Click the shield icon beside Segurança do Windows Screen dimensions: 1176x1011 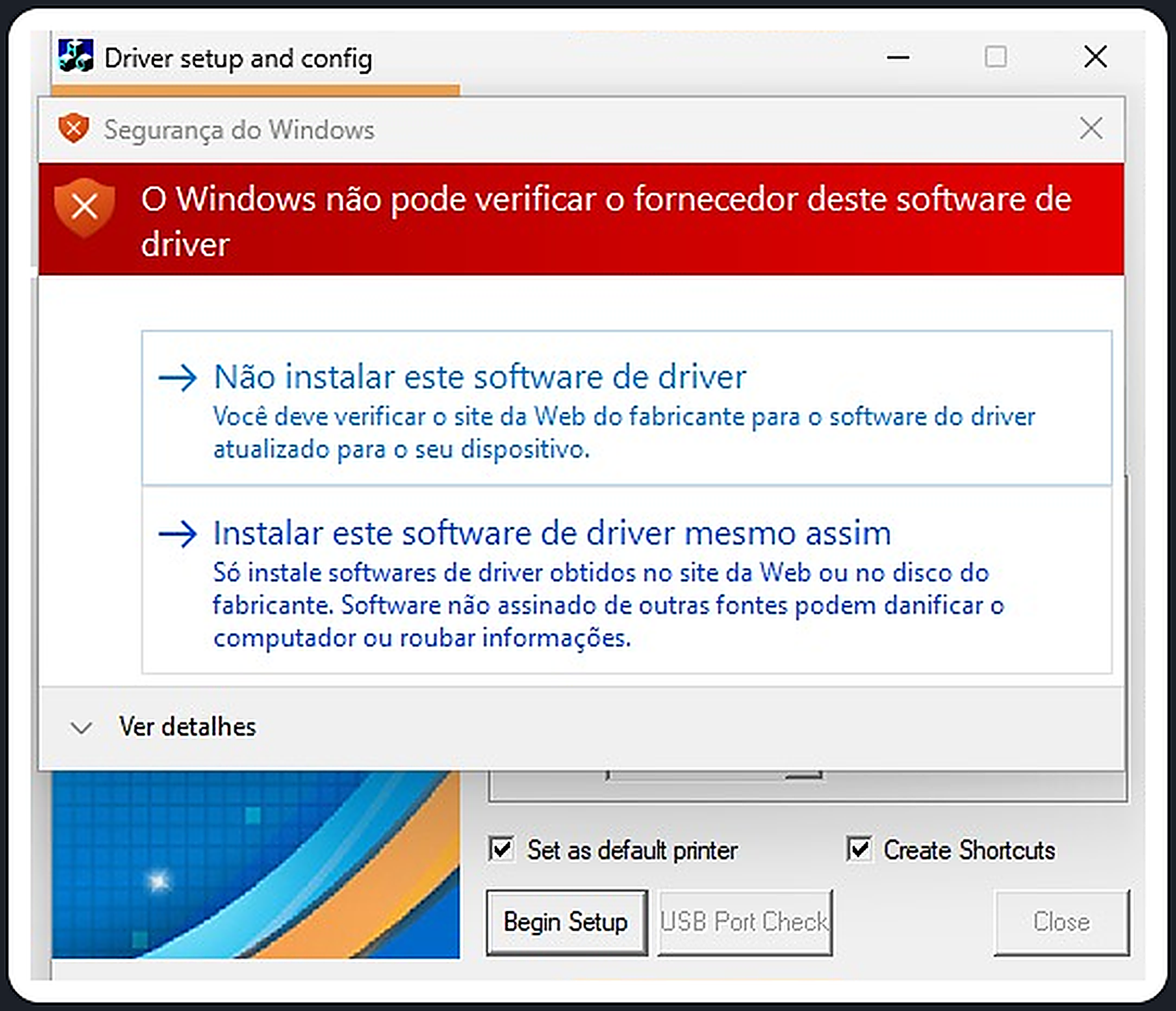pos(74,127)
